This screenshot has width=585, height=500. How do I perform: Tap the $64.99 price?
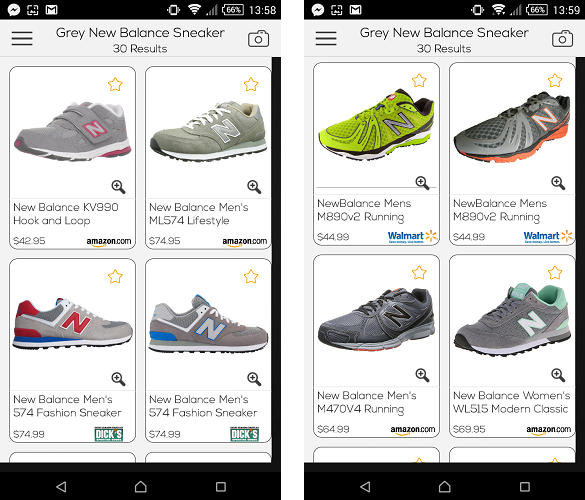point(333,429)
